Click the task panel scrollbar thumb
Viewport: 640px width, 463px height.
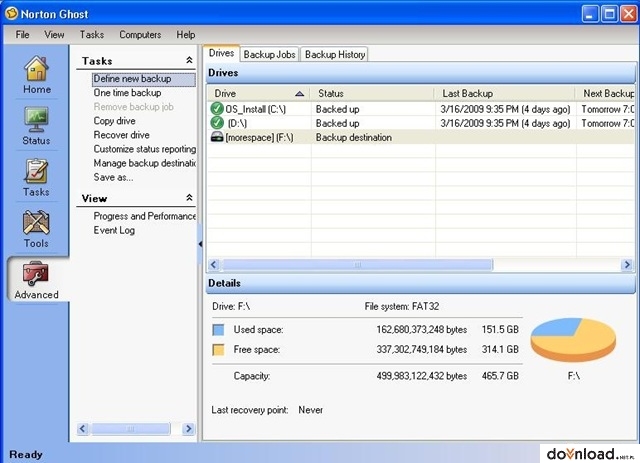(131, 429)
